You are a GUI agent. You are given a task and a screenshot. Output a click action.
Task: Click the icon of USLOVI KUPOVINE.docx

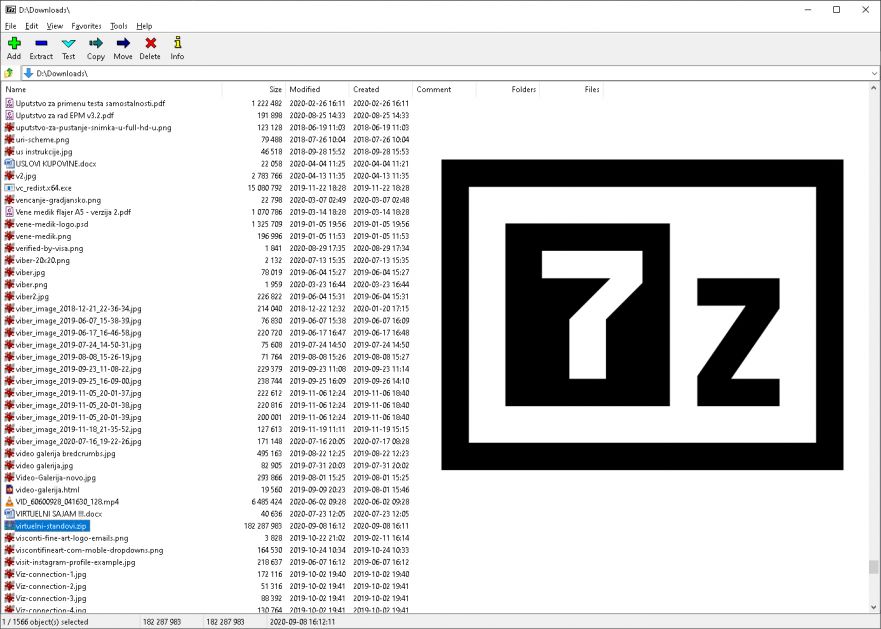pyautogui.click(x=9, y=163)
